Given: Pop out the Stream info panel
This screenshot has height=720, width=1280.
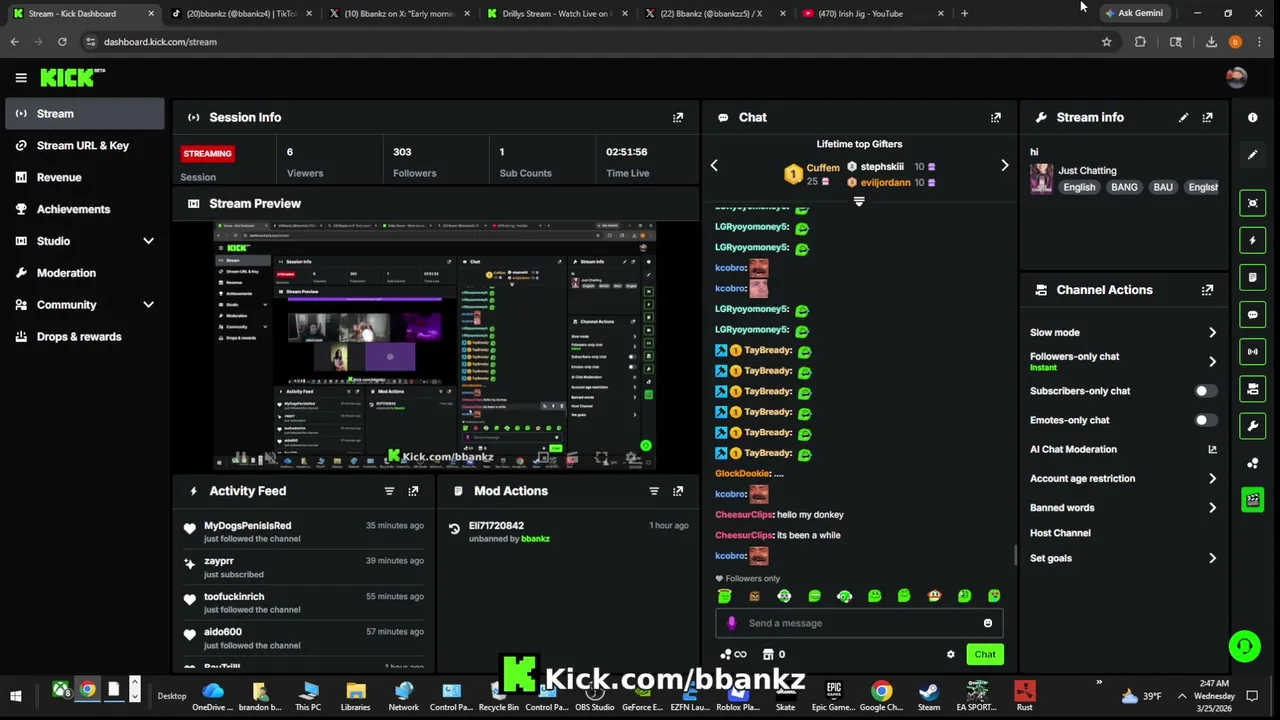Looking at the screenshot, I should pos(1208,117).
